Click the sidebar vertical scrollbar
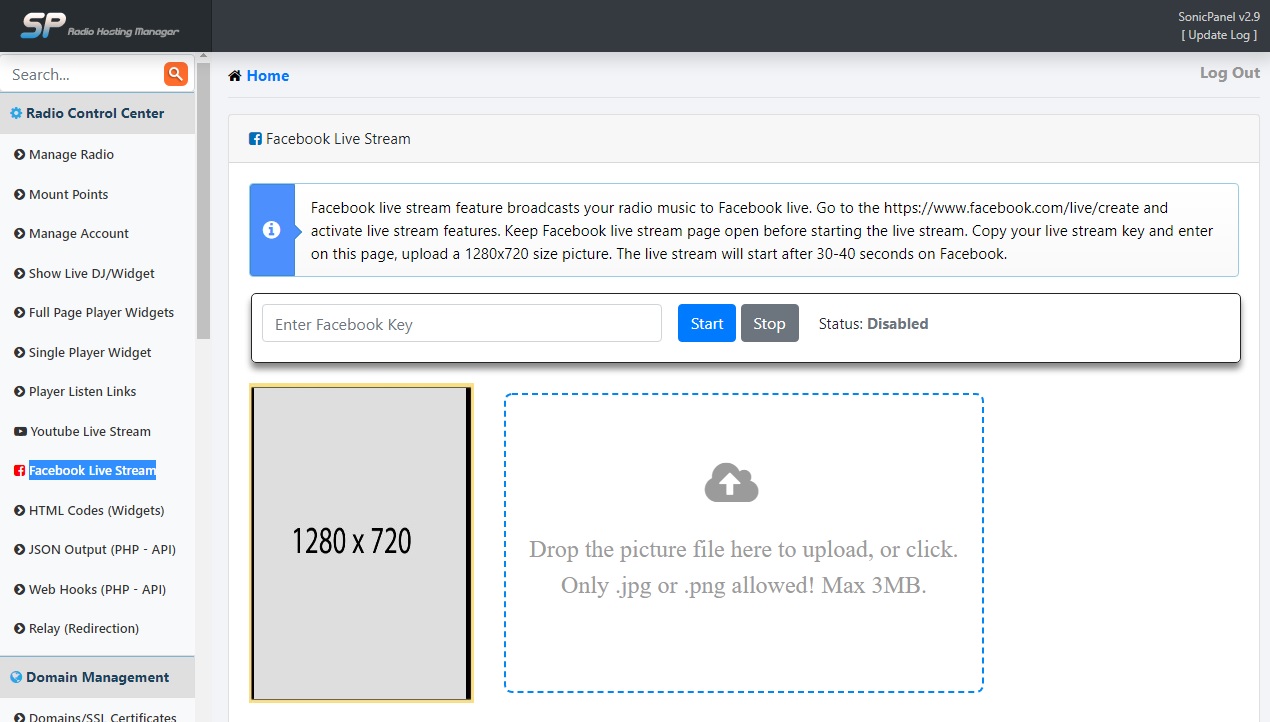 [x=204, y=200]
